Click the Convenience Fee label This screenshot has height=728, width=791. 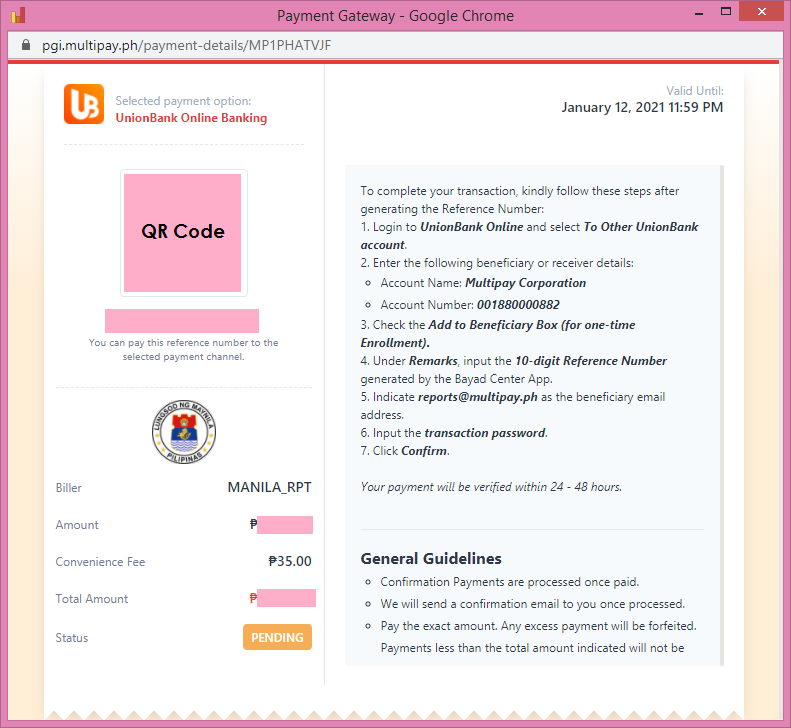100,562
